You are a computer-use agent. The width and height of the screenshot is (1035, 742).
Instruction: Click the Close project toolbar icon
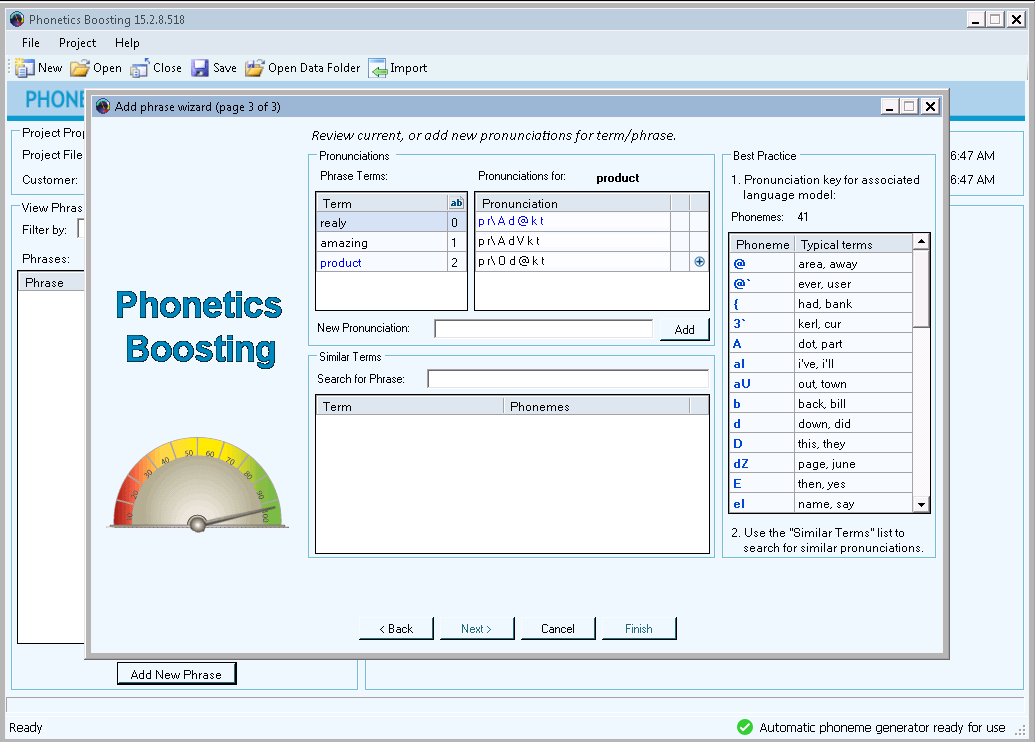140,68
